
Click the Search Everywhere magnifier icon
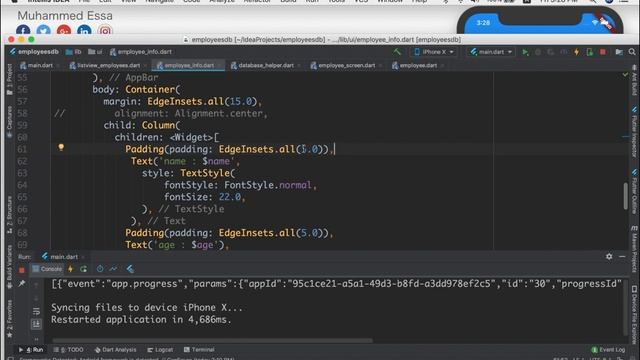(632, 52)
